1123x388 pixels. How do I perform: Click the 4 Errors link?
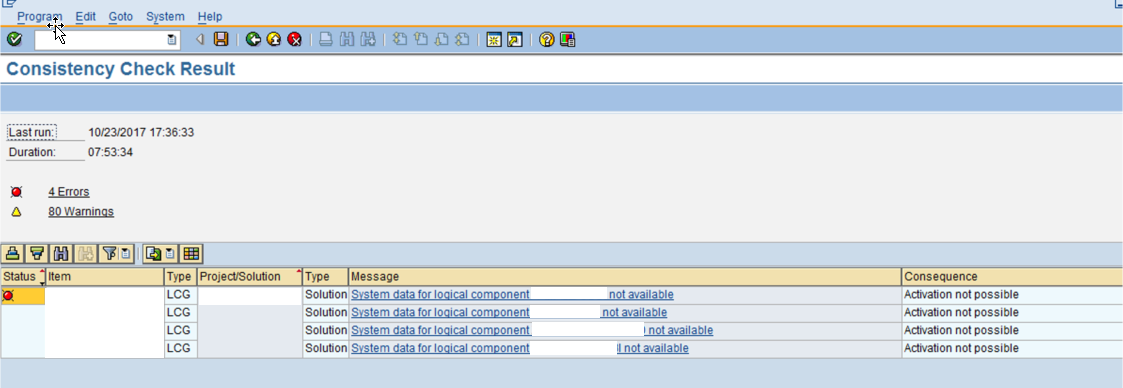[x=69, y=192]
